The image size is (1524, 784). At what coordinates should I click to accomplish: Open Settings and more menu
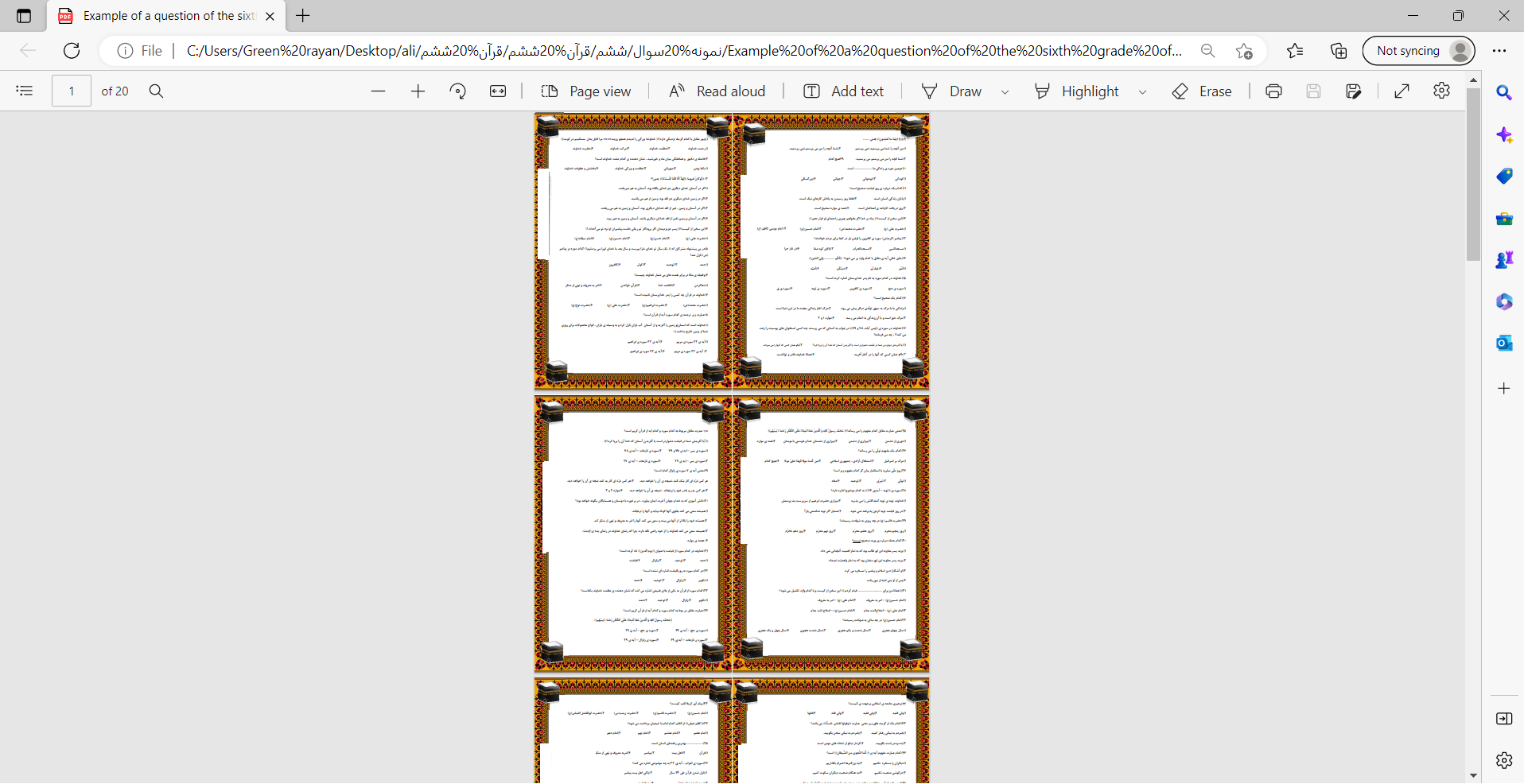tap(1499, 51)
